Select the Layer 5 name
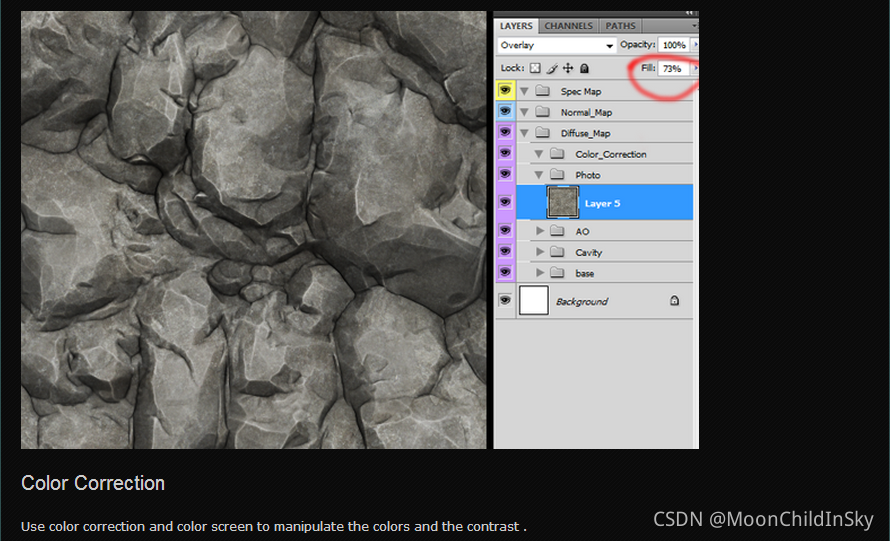The height and width of the screenshot is (541, 890). (602, 203)
